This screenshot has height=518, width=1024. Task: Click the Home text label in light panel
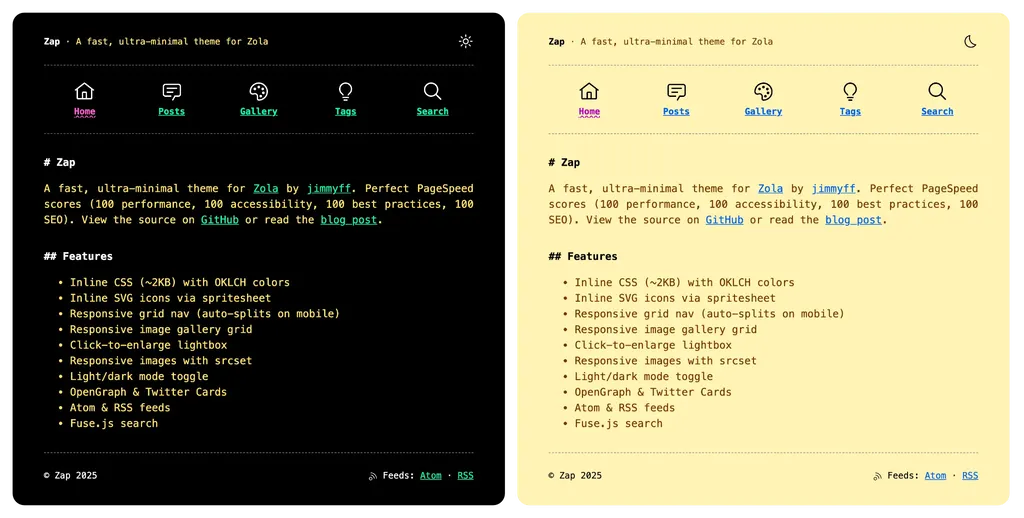tap(589, 112)
